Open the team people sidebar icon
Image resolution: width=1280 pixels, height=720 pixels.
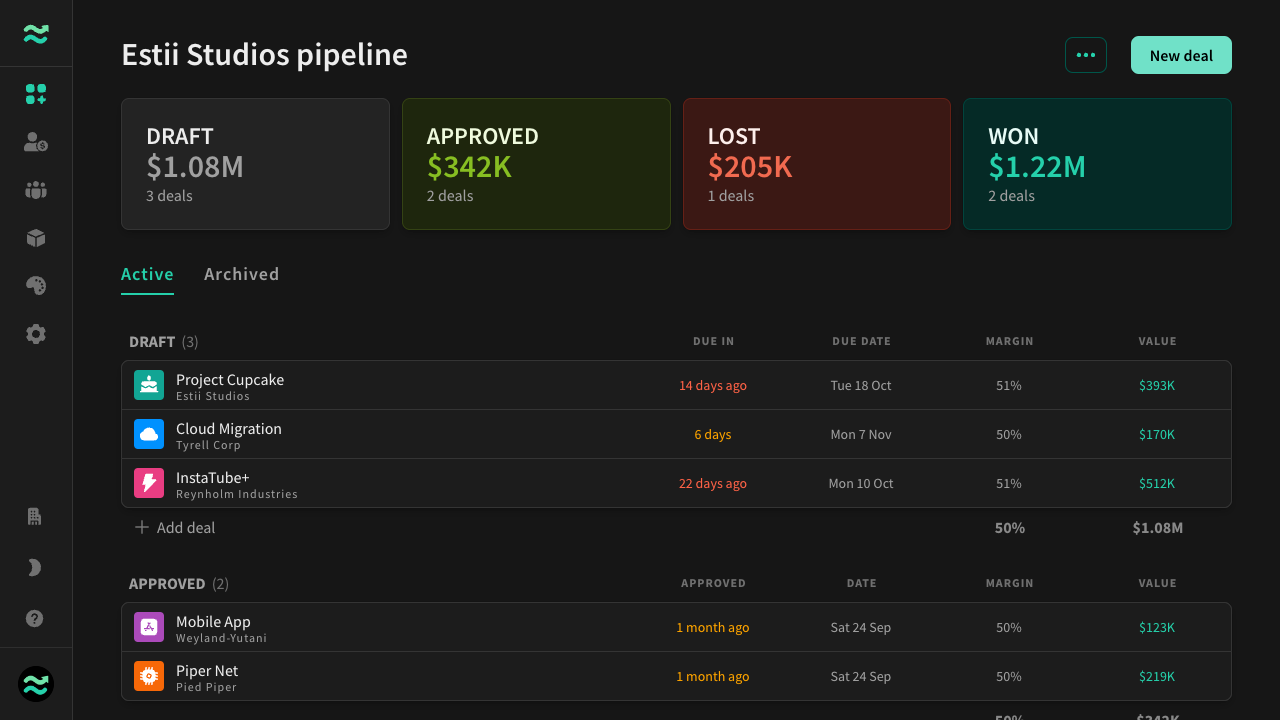[x=36, y=190]
